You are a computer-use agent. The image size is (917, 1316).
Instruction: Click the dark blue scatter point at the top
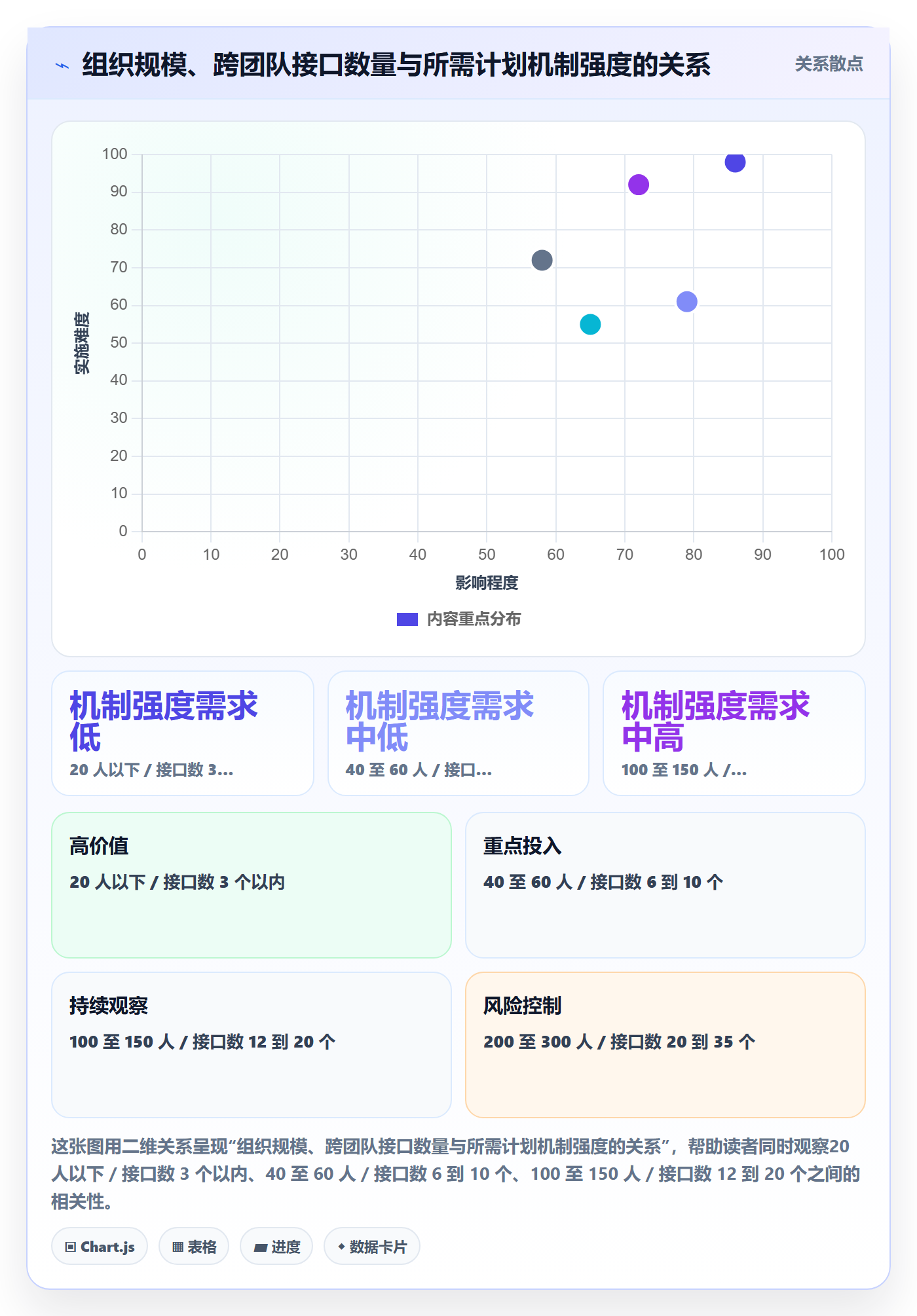click(735, 162)
